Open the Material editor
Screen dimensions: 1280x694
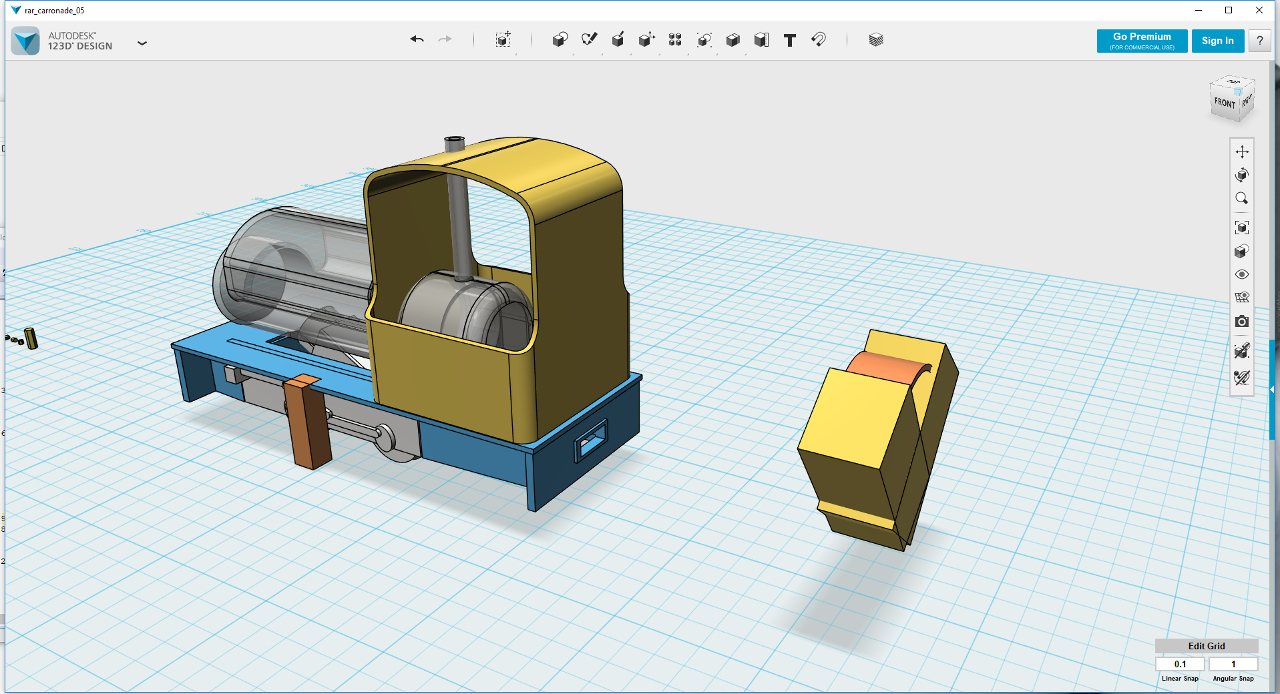[876, 40]
